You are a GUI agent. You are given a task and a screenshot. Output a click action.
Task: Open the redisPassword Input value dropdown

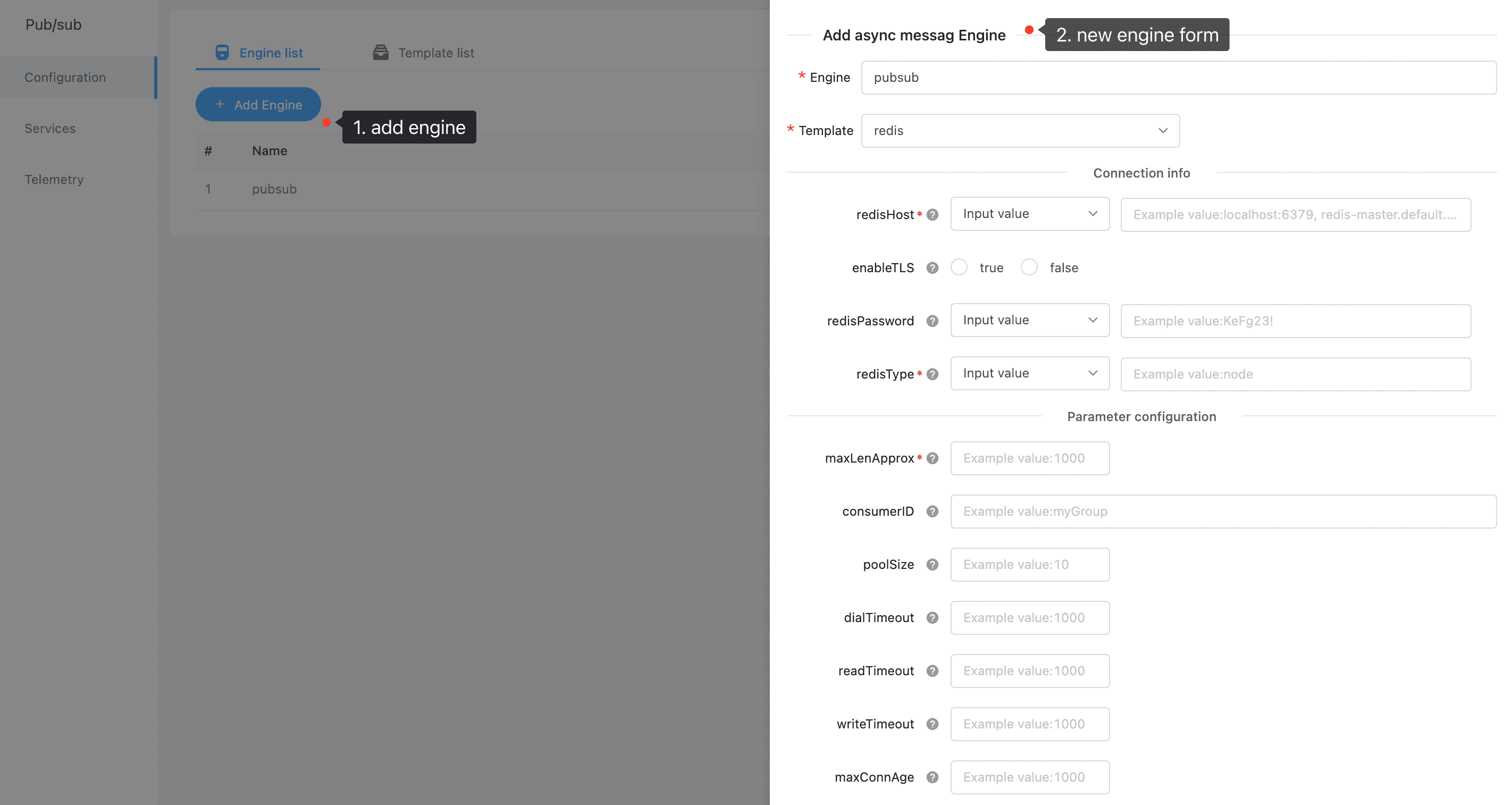(1029, 320)
